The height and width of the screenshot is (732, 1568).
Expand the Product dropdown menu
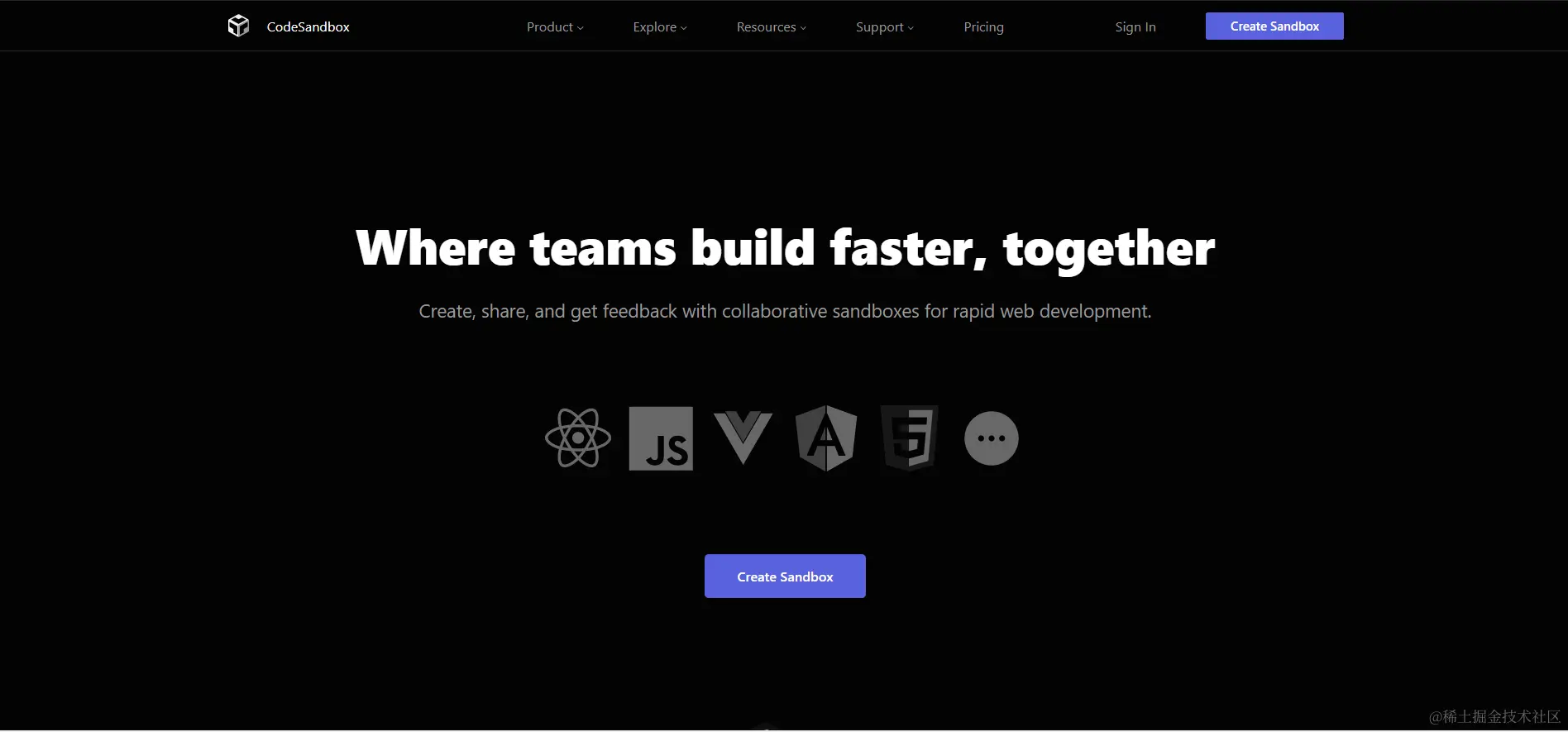[x=555, y=27]
